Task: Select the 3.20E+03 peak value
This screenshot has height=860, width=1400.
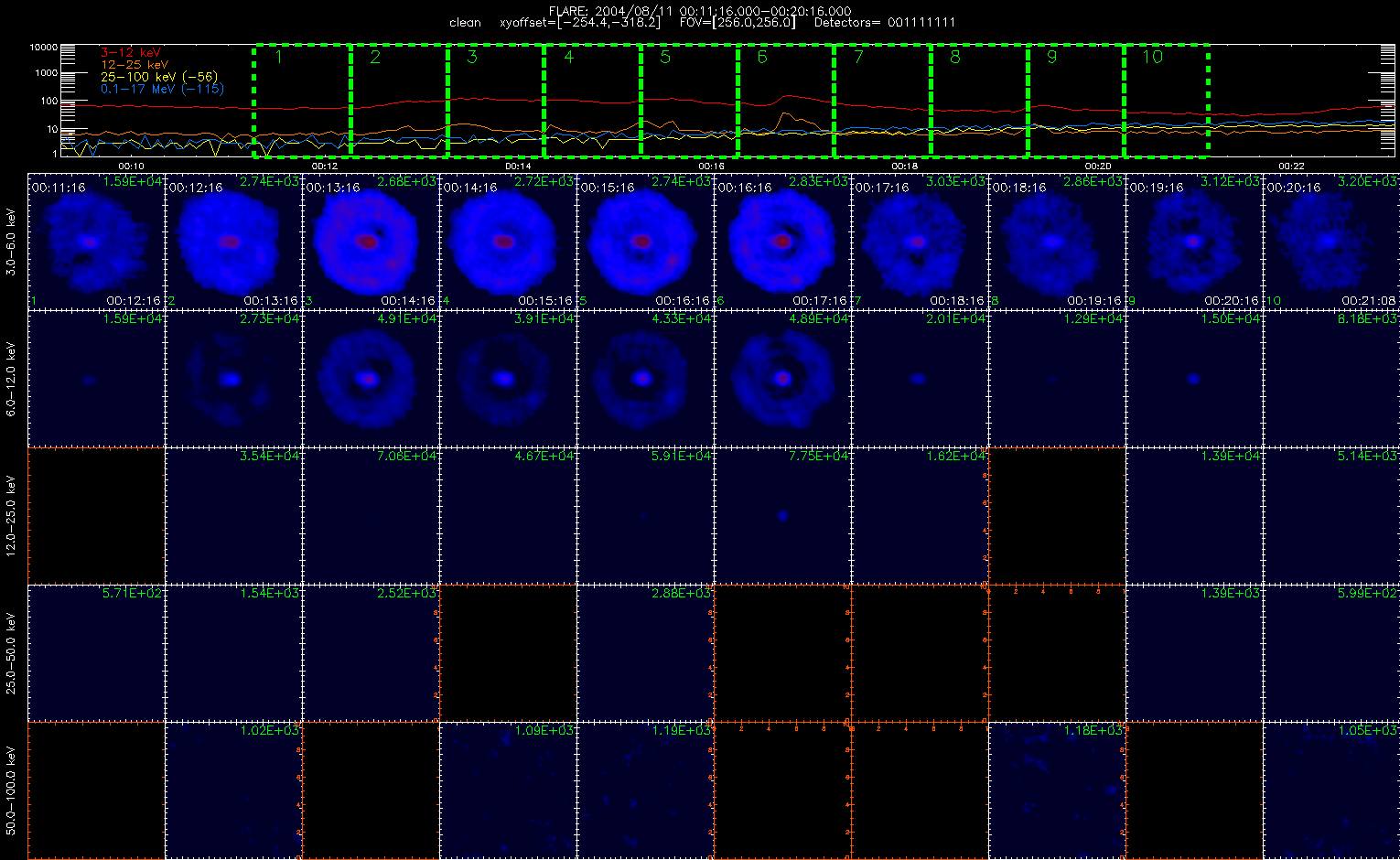Action: pyautogui.click(x=1367, y=181)
